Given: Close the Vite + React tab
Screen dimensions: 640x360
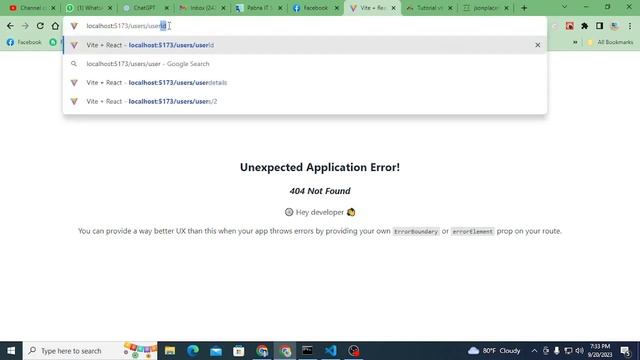Looking at the screenshot, I should pos(393,8).
